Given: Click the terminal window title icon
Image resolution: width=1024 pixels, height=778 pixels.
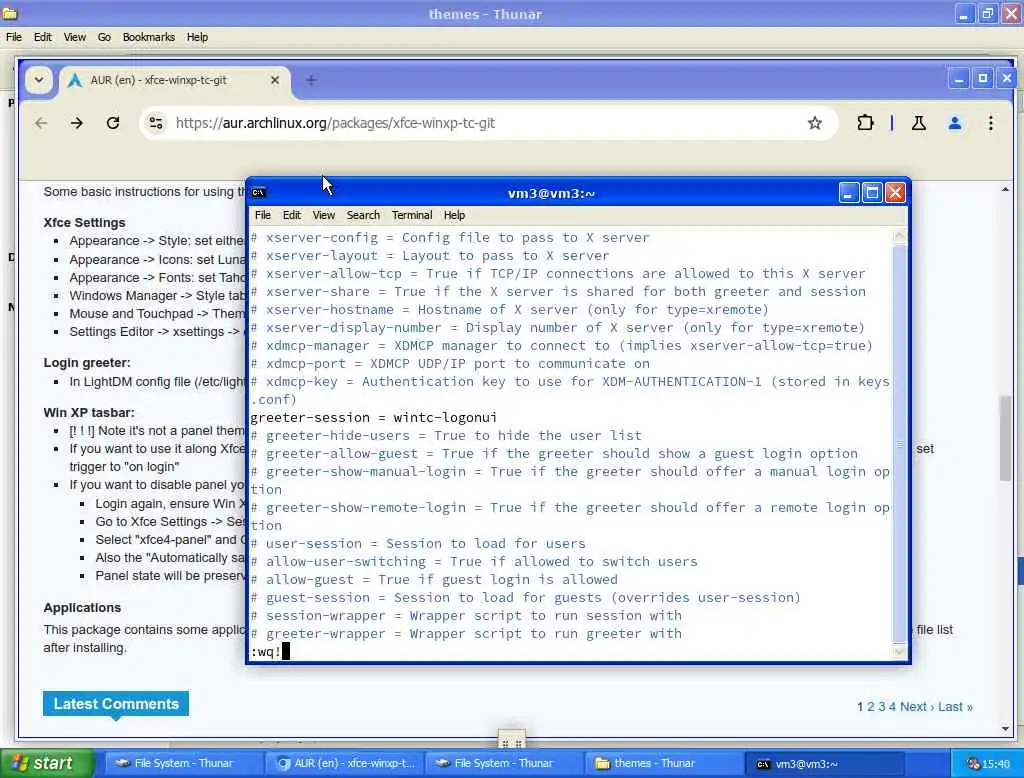Looking at the screenshot, I should (259, 193).
